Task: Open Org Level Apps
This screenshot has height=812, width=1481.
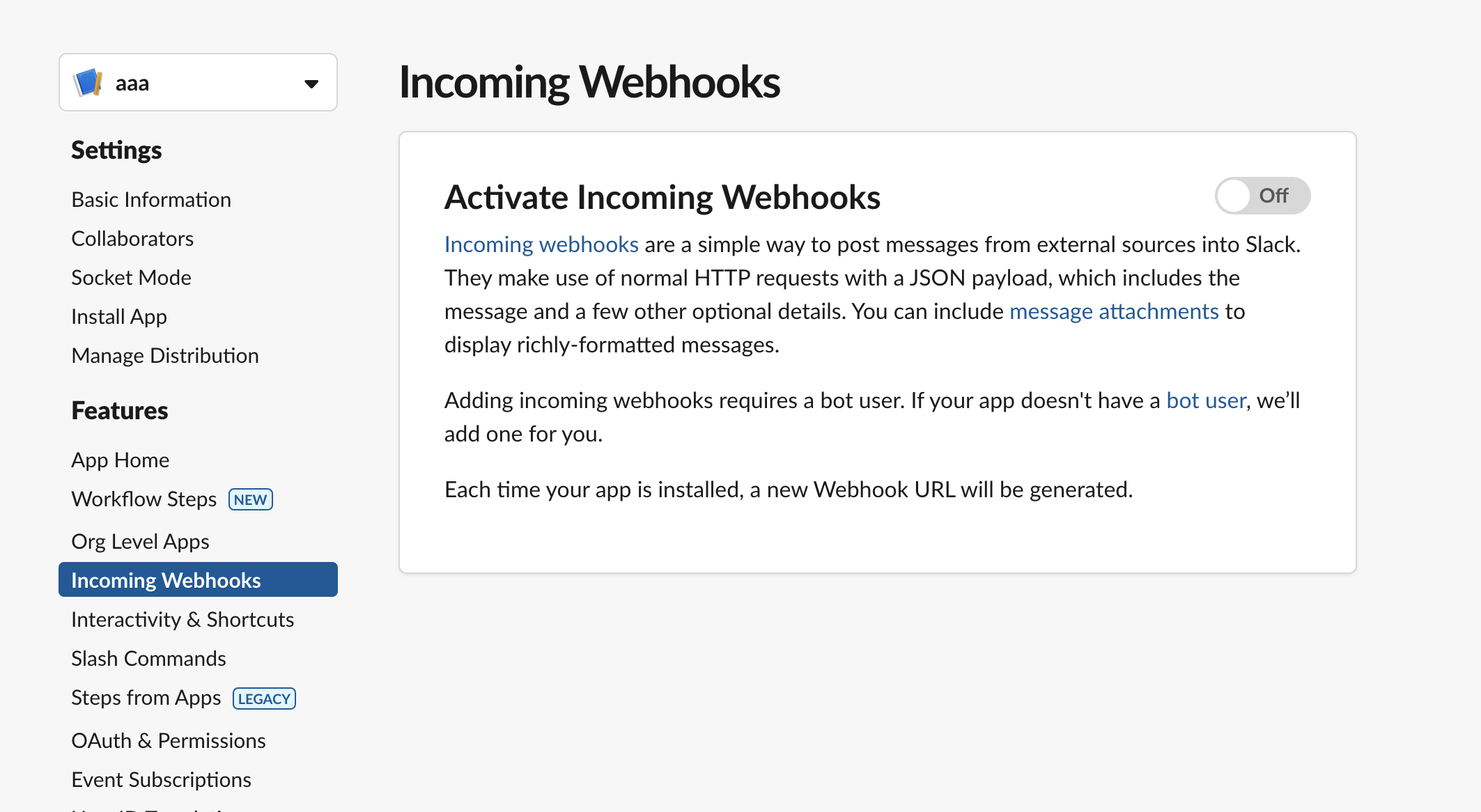Action: pos(140,541)
